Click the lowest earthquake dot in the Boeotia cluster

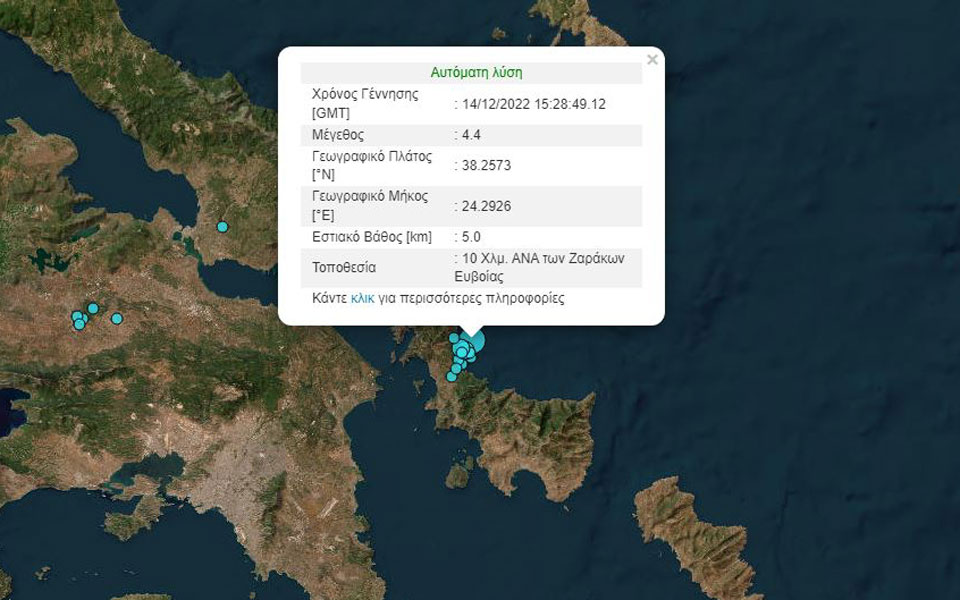click(x=79, y=324)
